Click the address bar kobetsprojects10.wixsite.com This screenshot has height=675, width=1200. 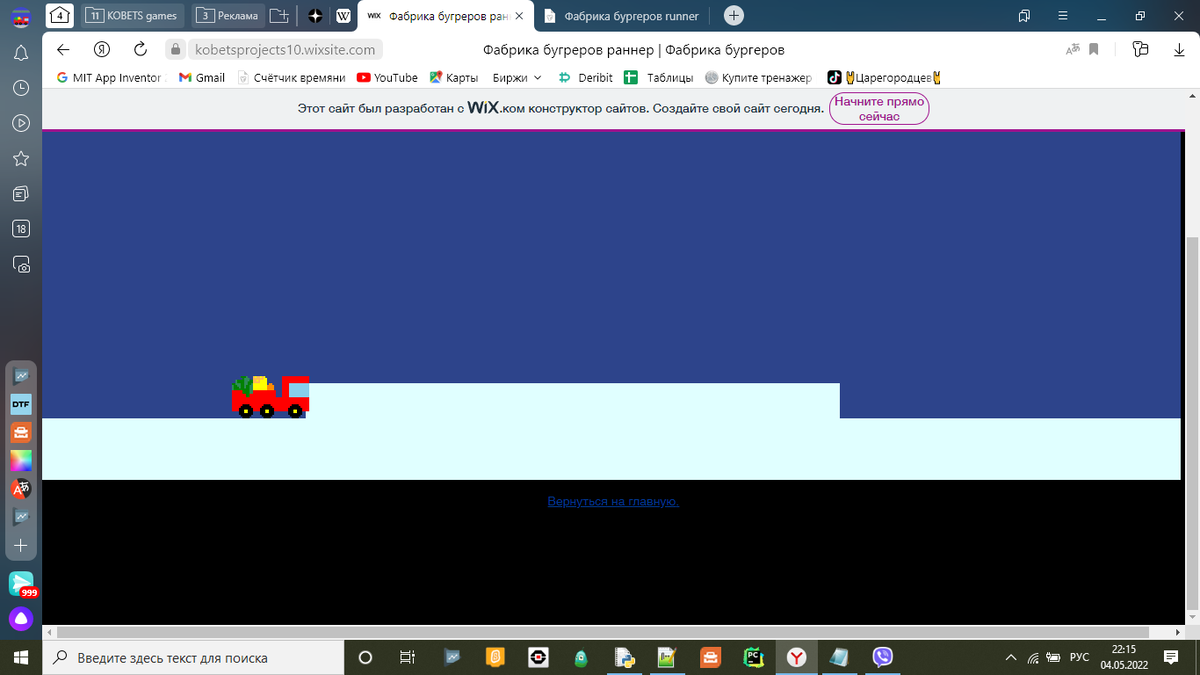point(285,49)
